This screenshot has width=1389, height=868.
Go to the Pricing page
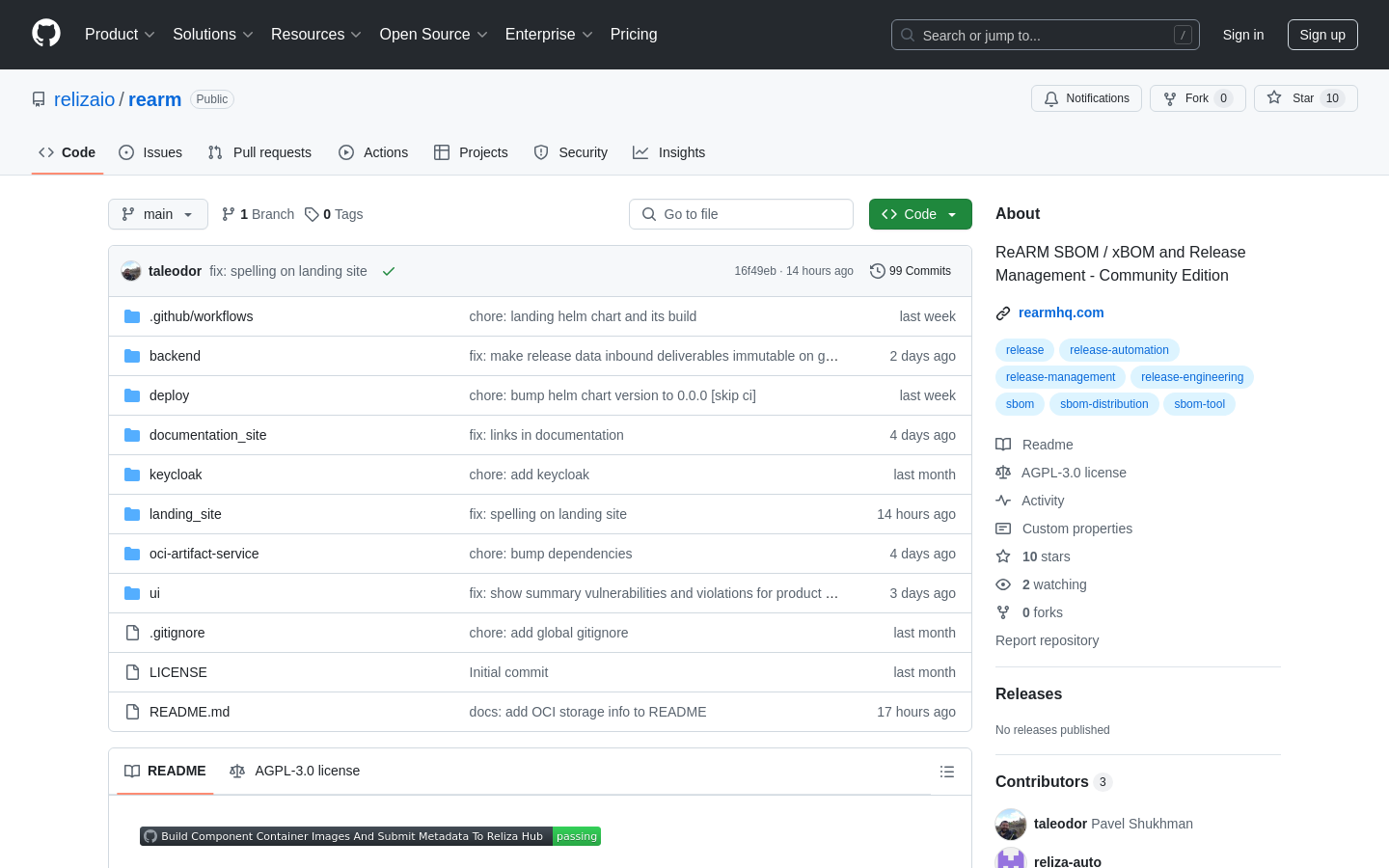point(634,35)
